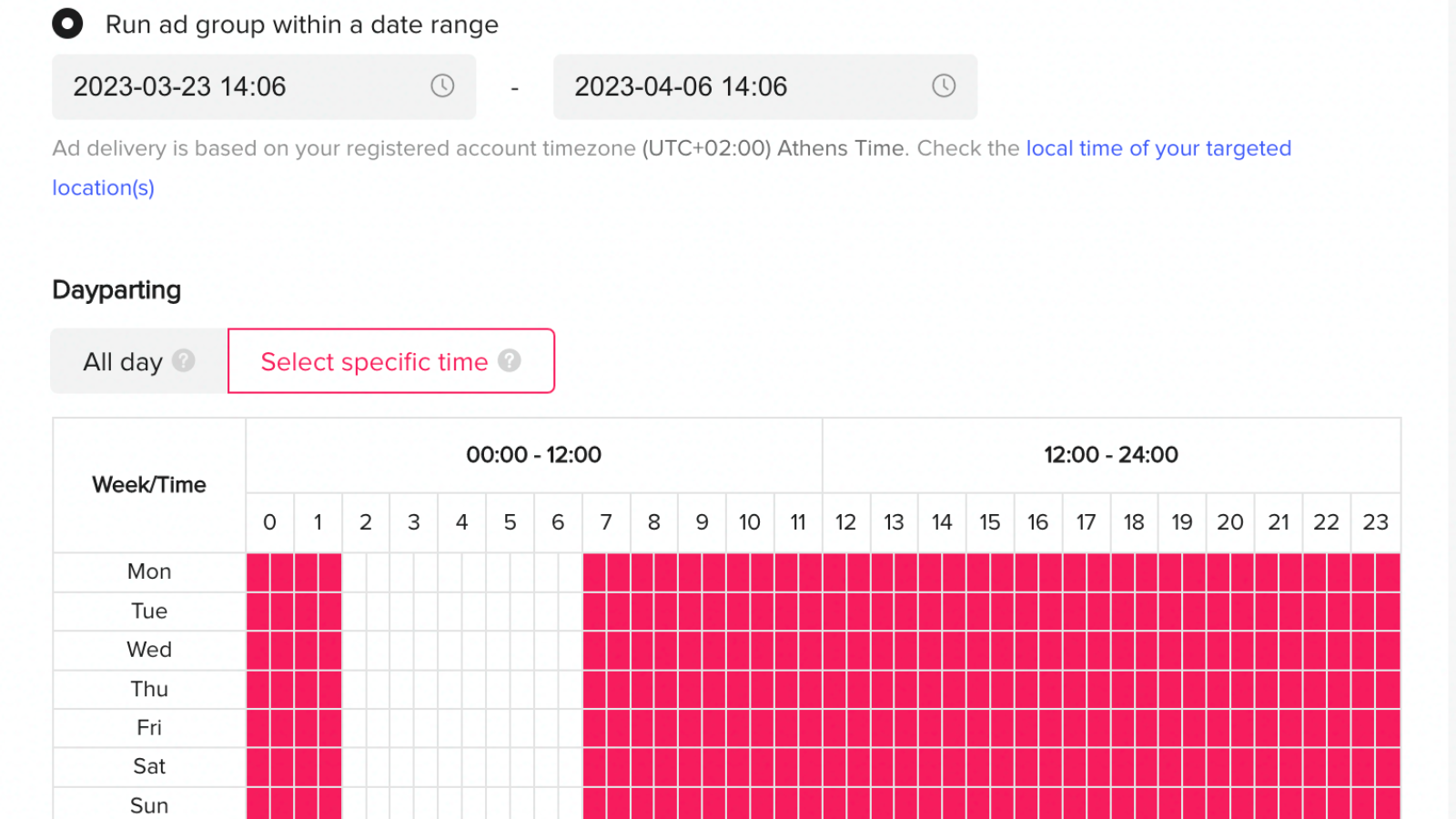Select hour 19 column header

[1182, 522]
